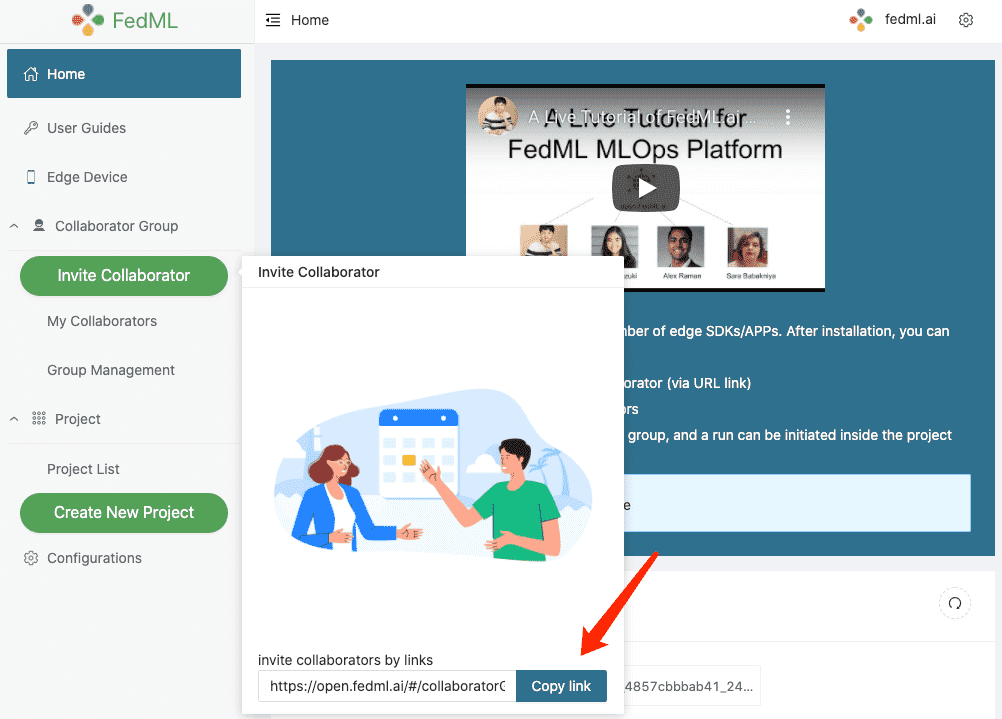Click the Configurations gear icon
1002x719 pixels.
31,558
